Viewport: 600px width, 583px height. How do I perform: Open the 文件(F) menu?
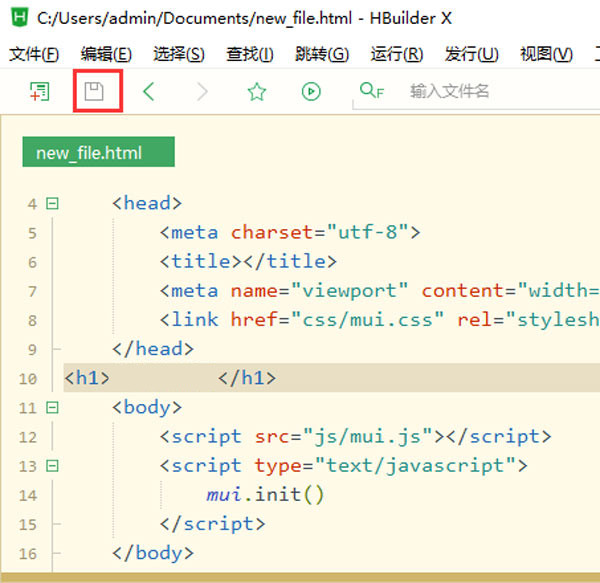pyautogui.click(x=34, y=54)
